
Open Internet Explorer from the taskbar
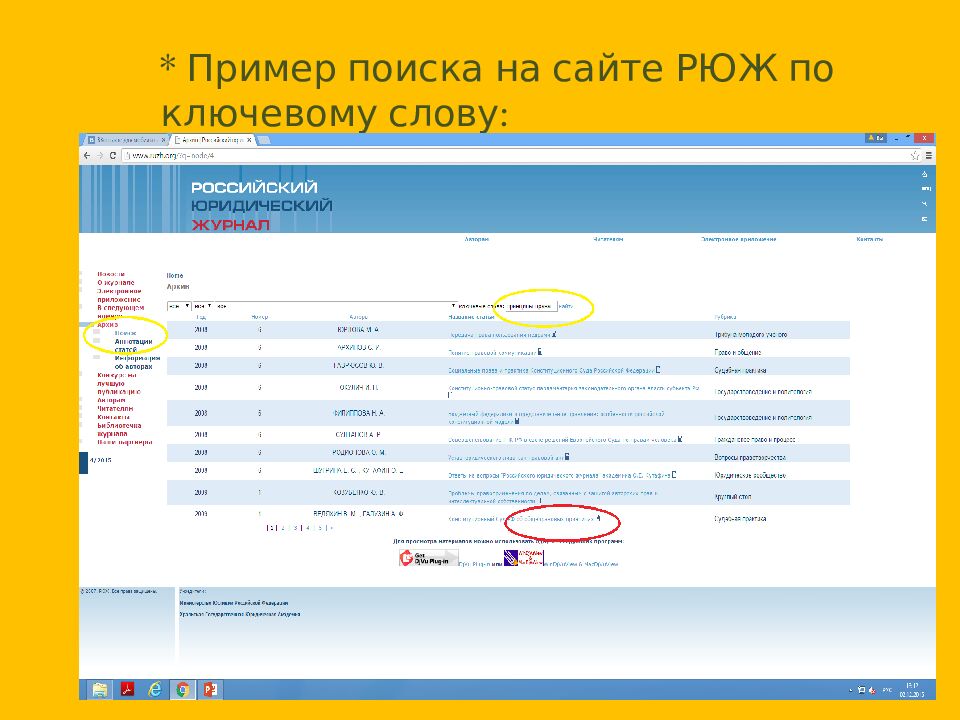[x=155, y=689]
